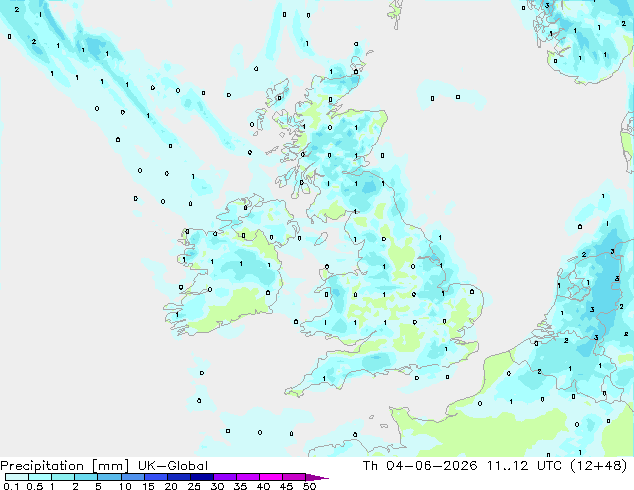634x490 pixels.
Task: Select legend swatch between 10 and 15
Action: [x=133, y=477]
